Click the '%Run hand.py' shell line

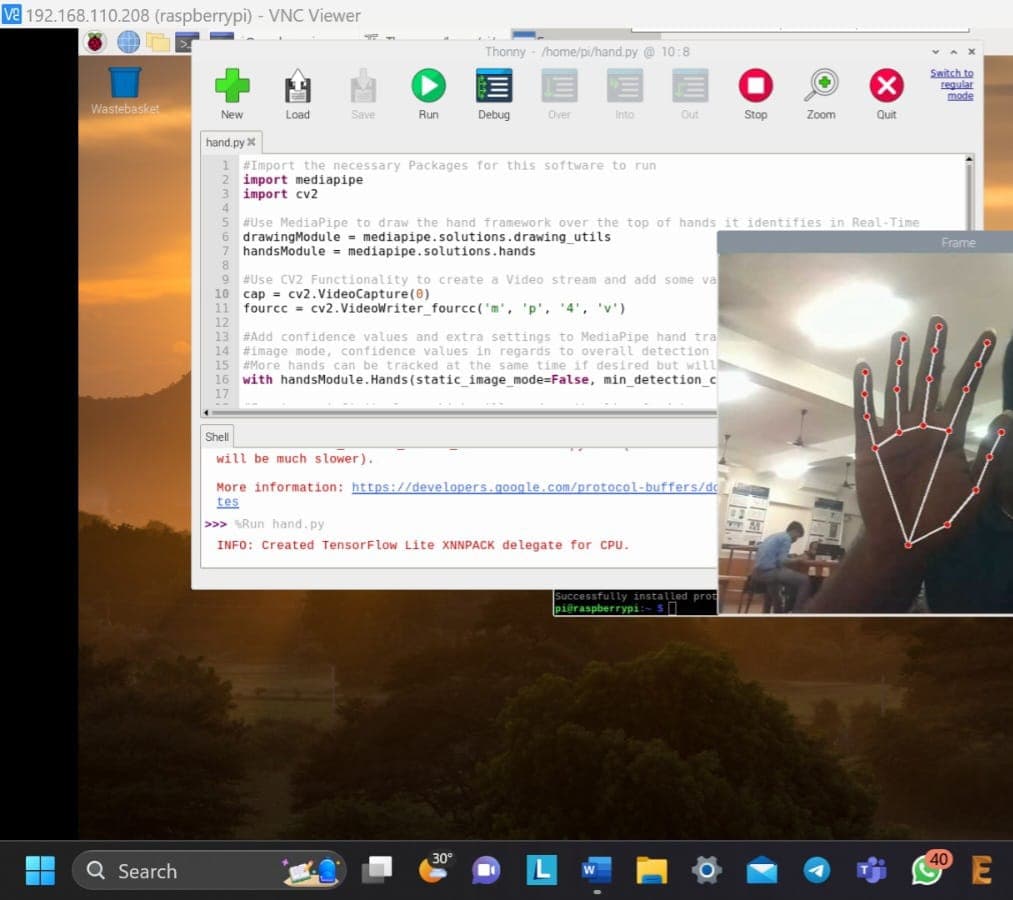279,524
